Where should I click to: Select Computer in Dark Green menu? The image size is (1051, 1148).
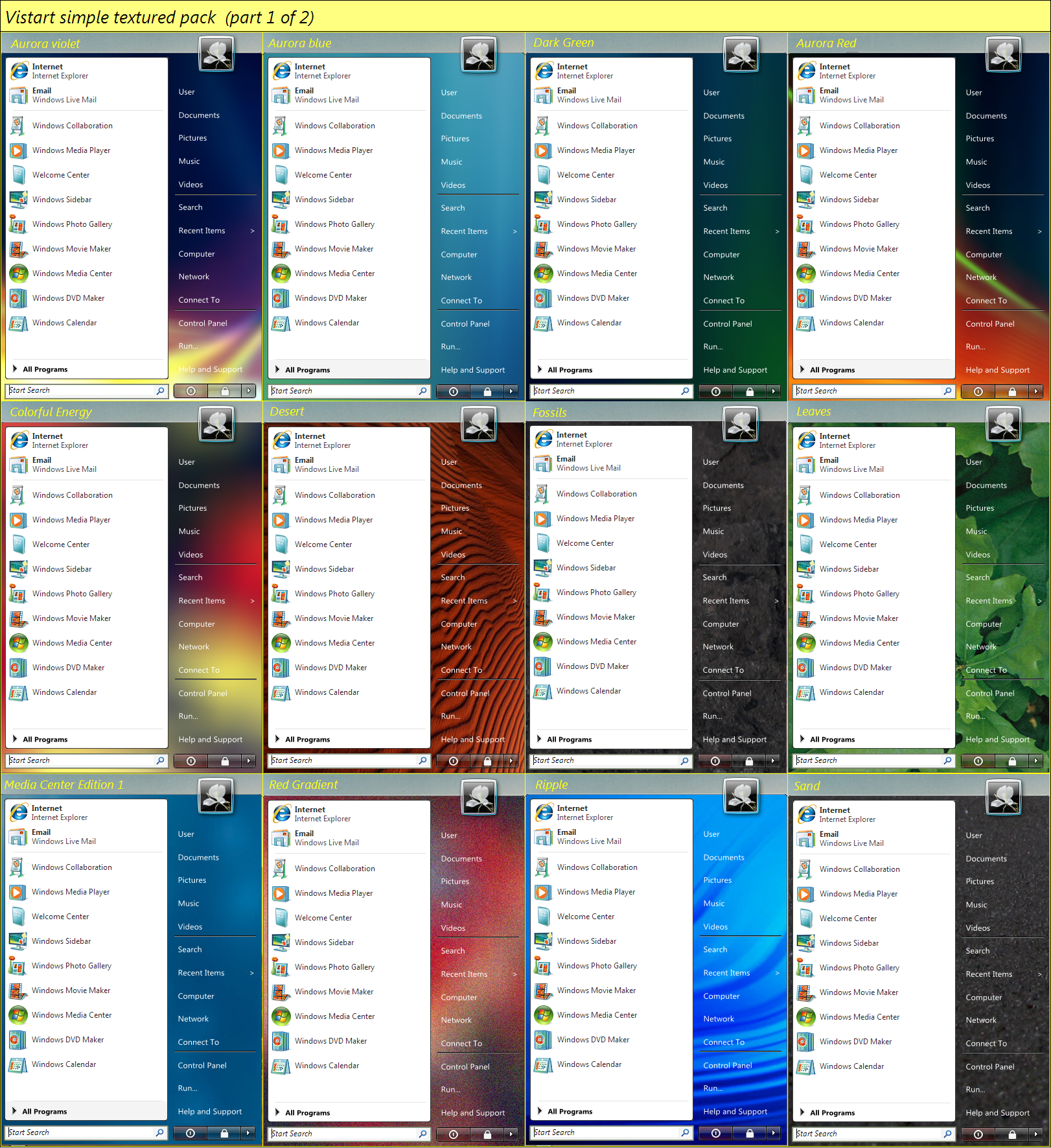coord(721,255)
